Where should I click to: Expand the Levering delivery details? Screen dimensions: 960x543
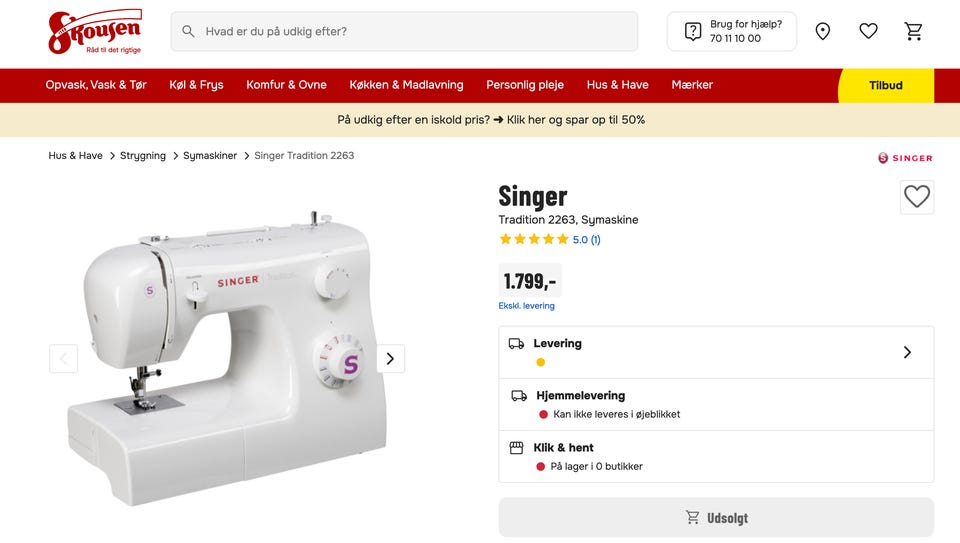click(x=906, y=352)
